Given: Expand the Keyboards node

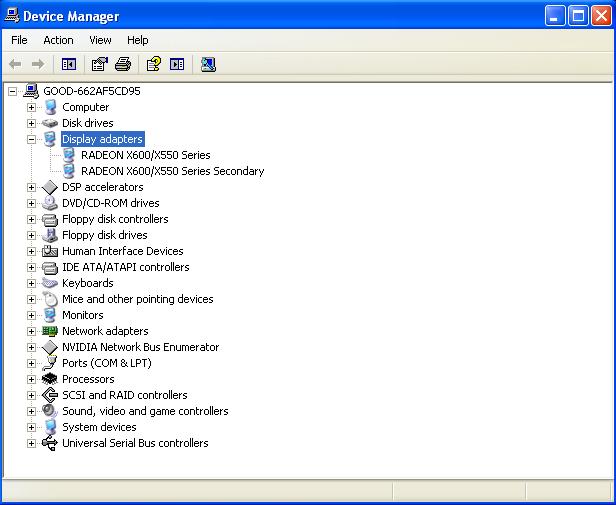Looking at the screenshot, I should click(31, 283).
